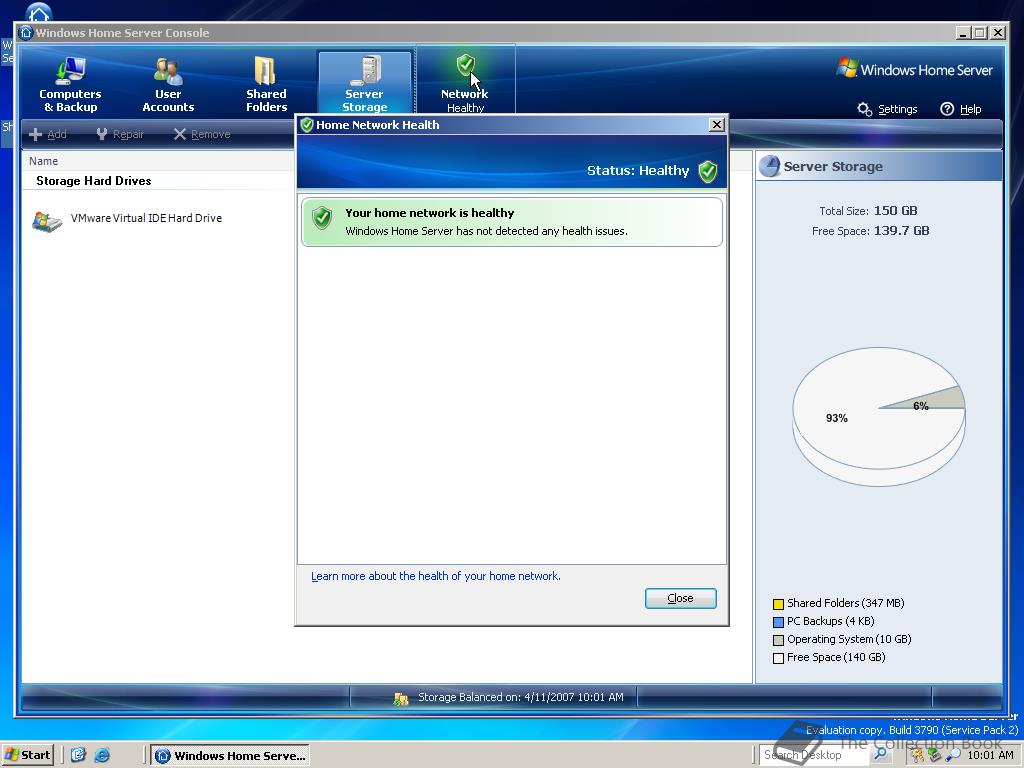
Task: Open the Windows Start button
Action: pos(27,755)
